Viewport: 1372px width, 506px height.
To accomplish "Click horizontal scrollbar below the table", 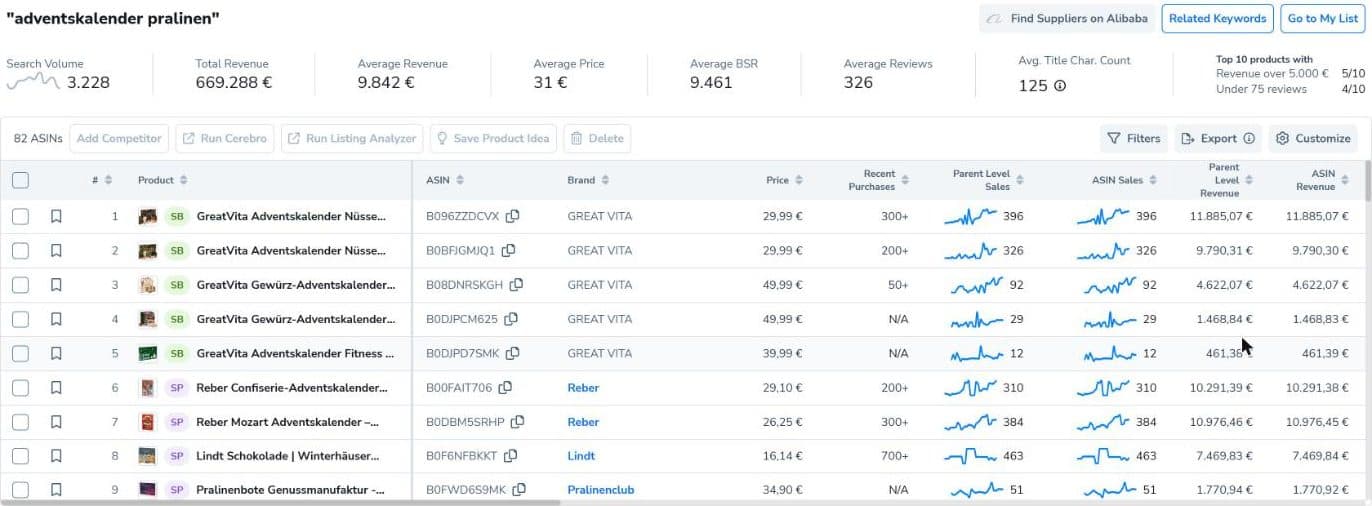I will click(280, 502).
